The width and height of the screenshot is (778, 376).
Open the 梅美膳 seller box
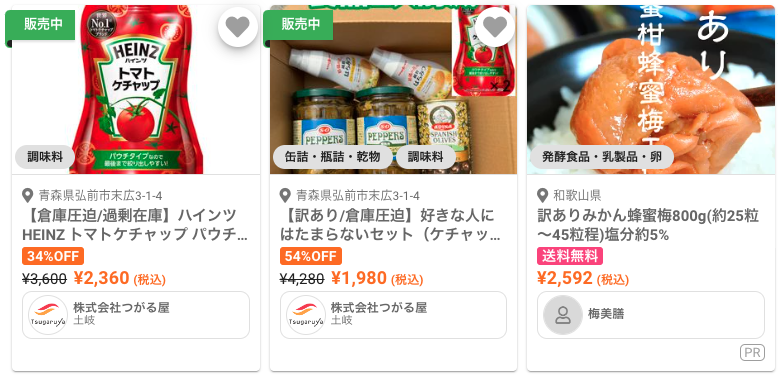point(650,315)
